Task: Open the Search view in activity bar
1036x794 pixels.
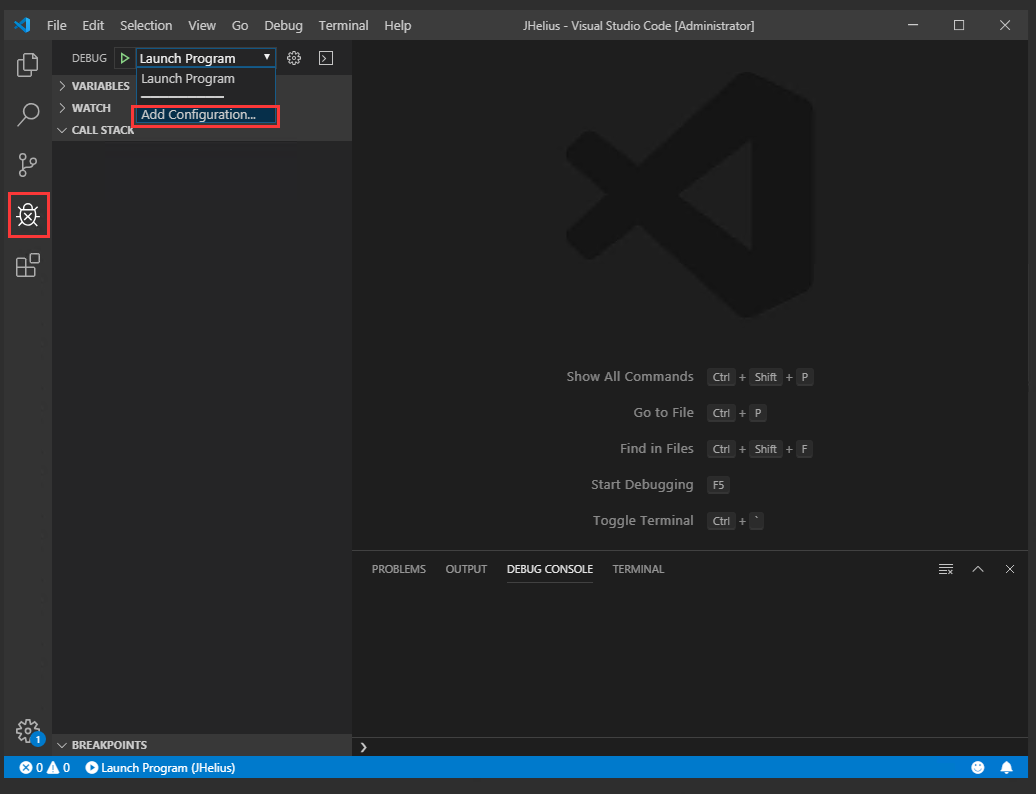Action: (x=28, y=114)
